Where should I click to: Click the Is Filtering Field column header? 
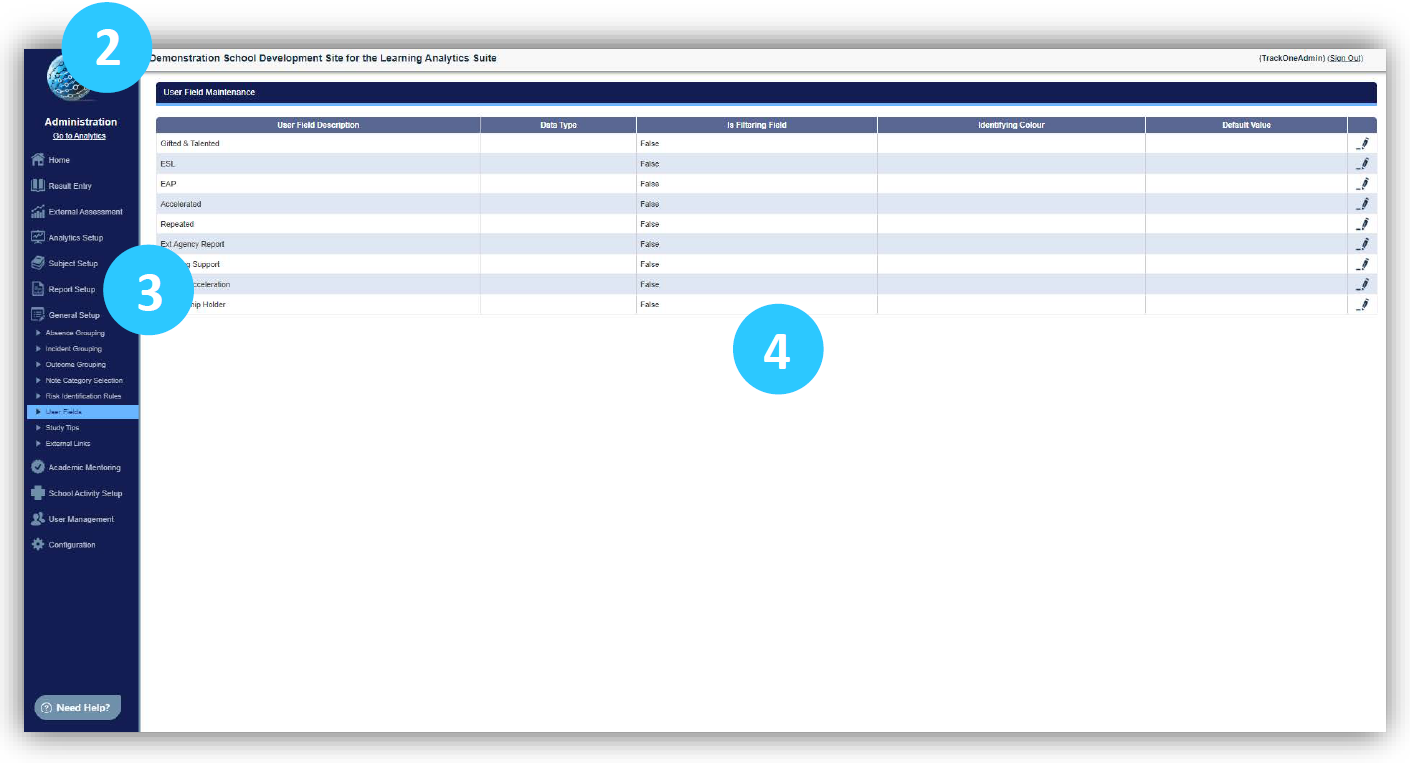tap(757, 125)
